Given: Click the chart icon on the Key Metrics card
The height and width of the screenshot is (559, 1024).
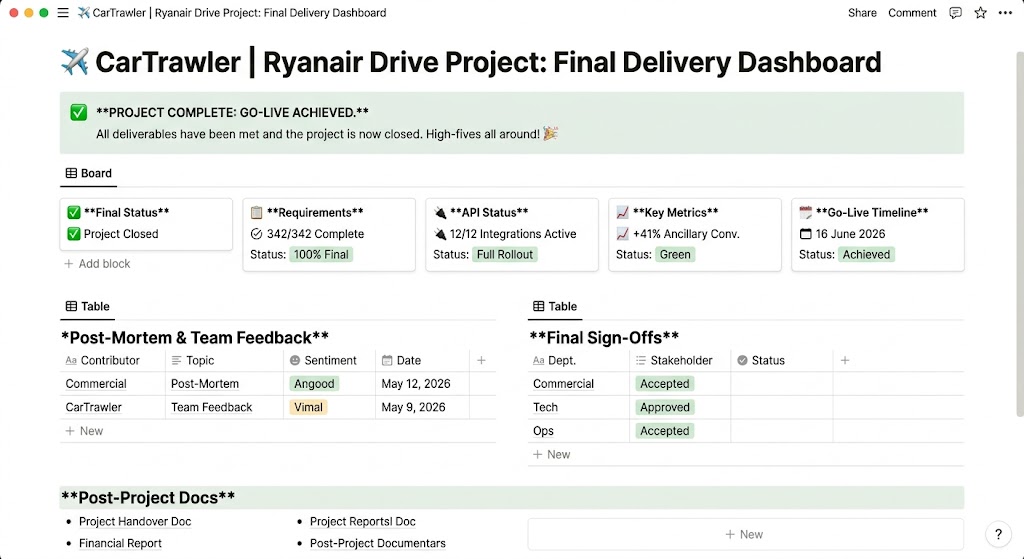Looking at the screenshot, I should click(x=622, y=212).
